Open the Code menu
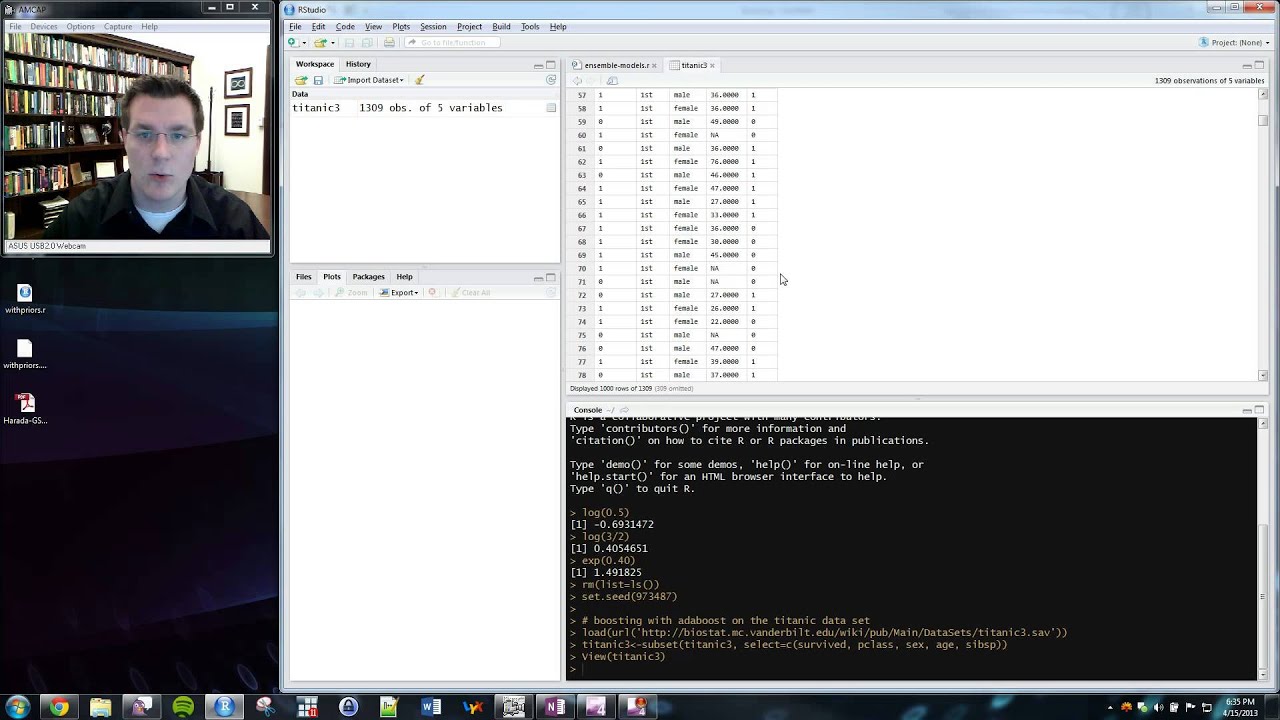The width and height of the screenshot is (1280, 720). (x=345, y=27)
